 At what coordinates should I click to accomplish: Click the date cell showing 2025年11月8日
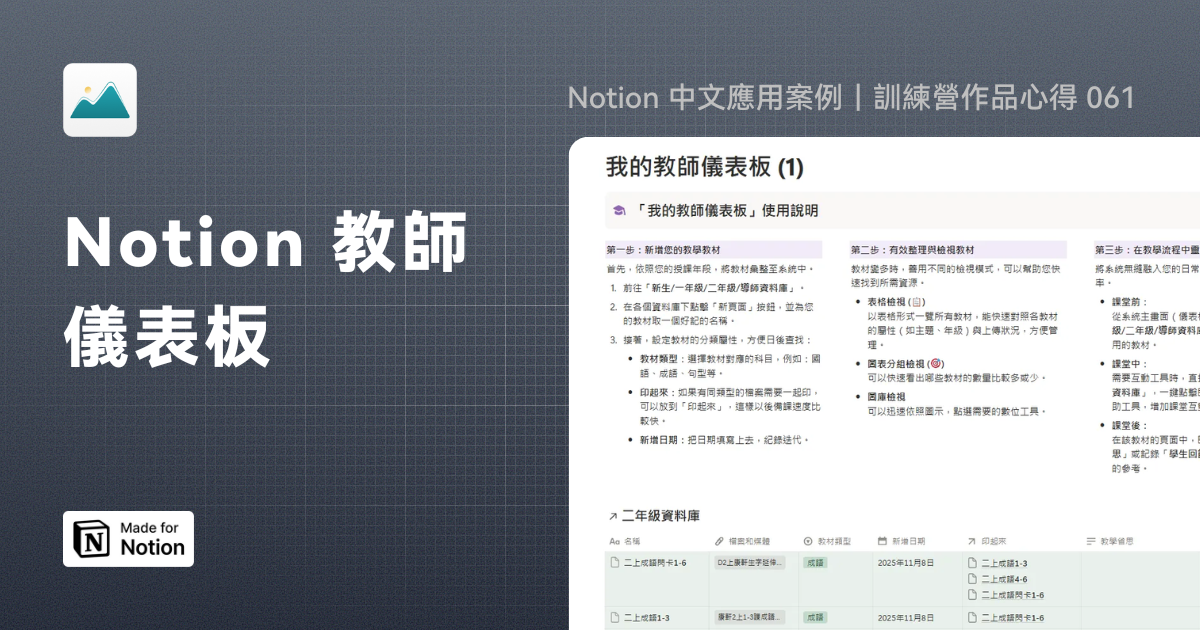(x=906, y=563)
